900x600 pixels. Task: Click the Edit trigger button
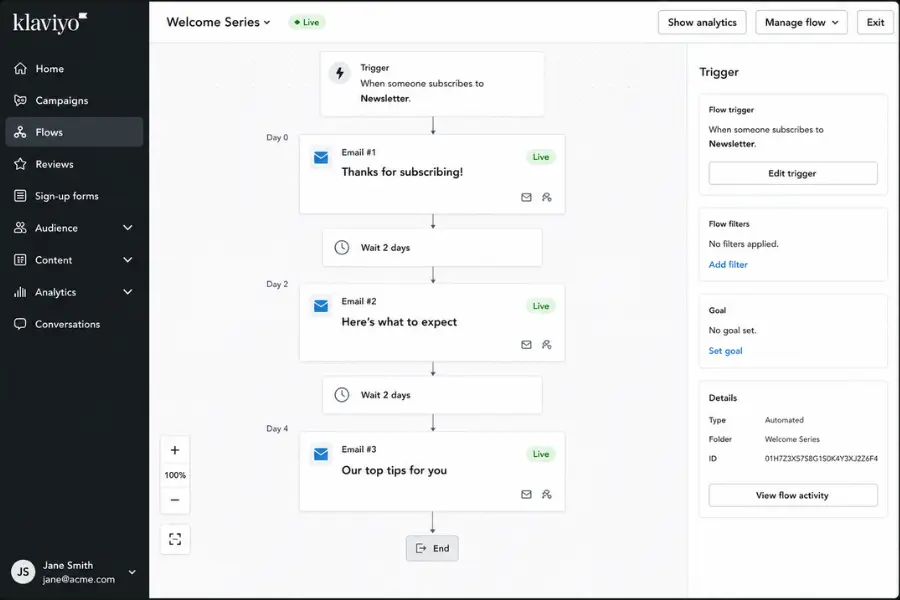793,173
